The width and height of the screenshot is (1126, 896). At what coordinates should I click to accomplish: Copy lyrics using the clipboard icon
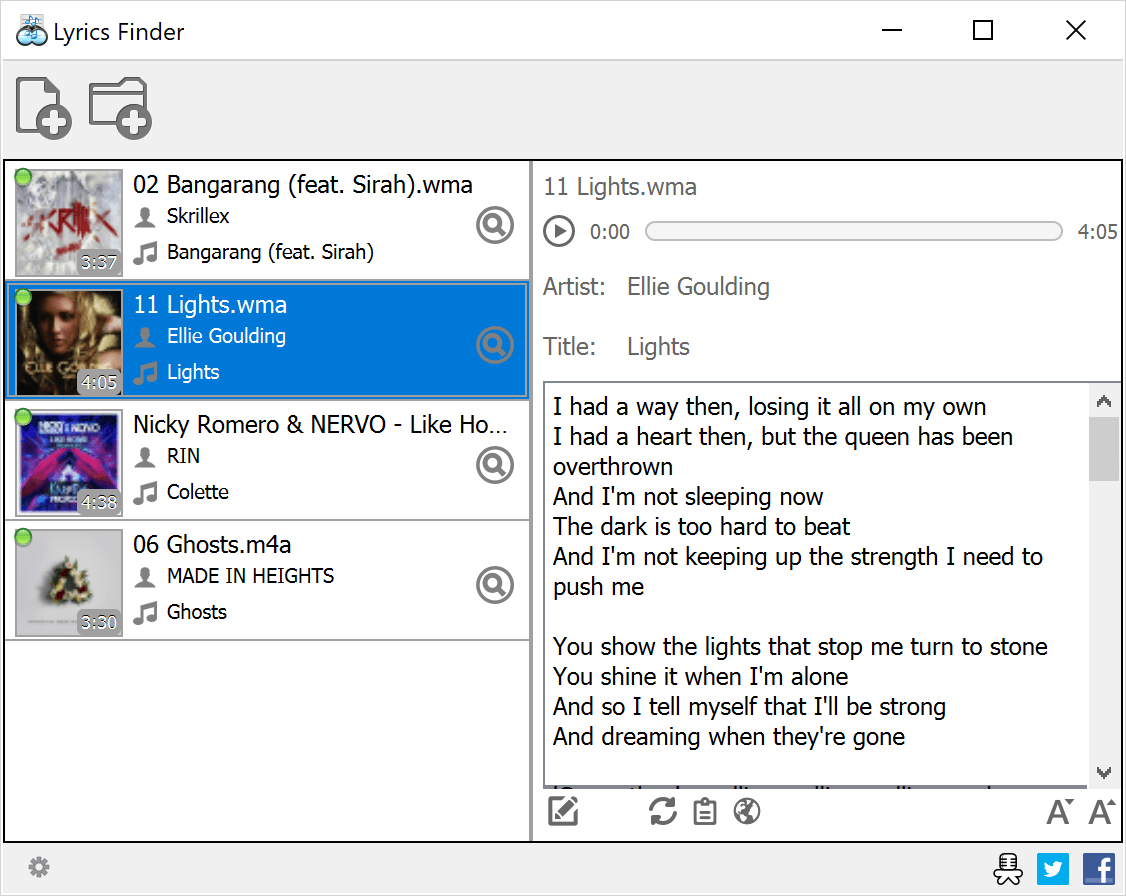click(705, 811)
